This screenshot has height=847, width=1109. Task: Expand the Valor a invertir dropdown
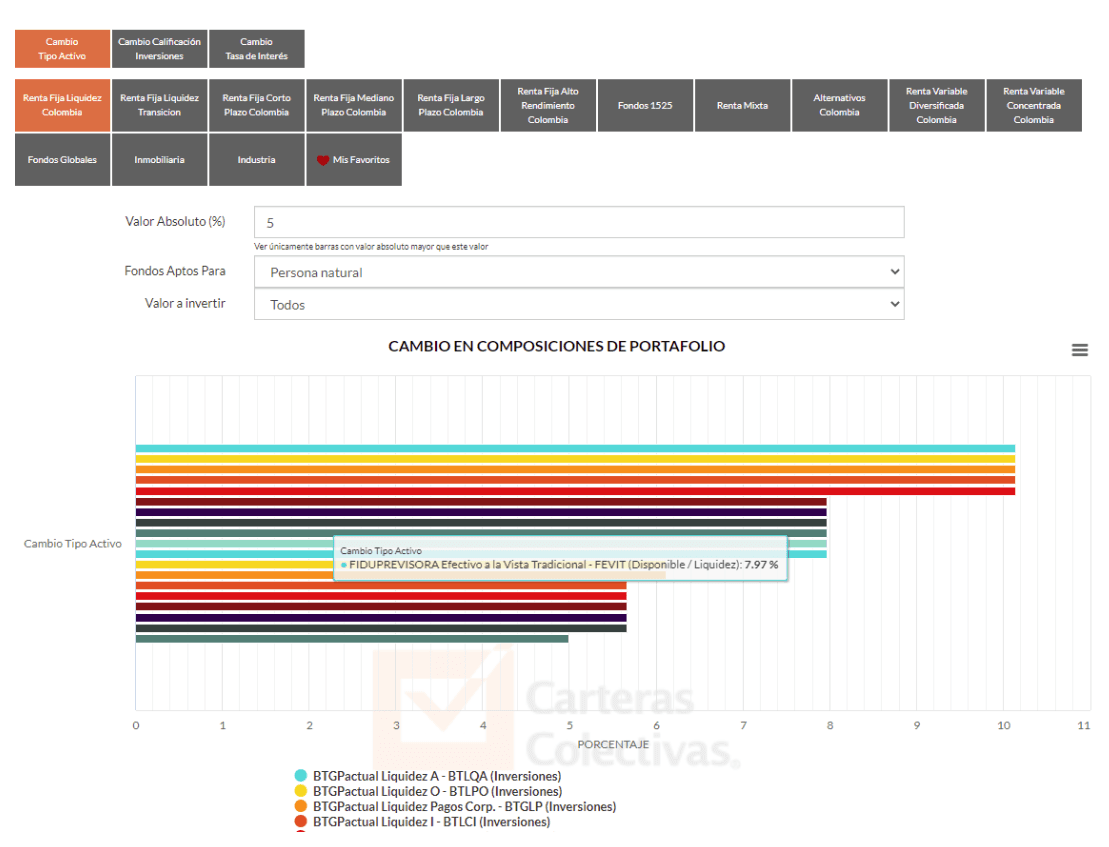[x=579, y=305]
